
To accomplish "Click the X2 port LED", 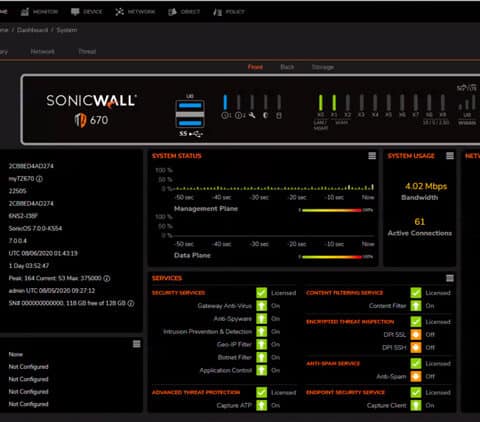I will click(x=348, y=102).
